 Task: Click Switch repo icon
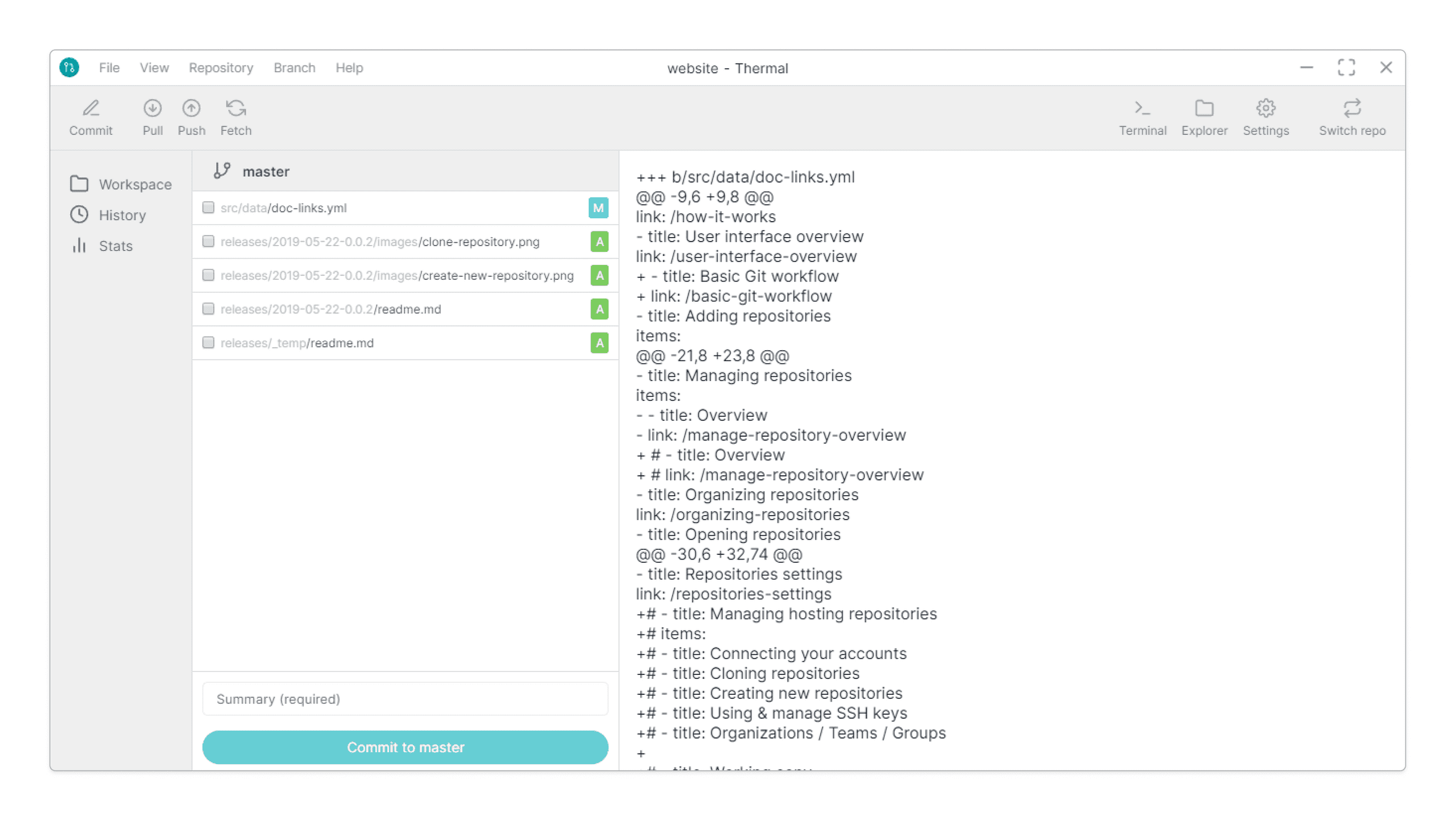(1353, 108)
